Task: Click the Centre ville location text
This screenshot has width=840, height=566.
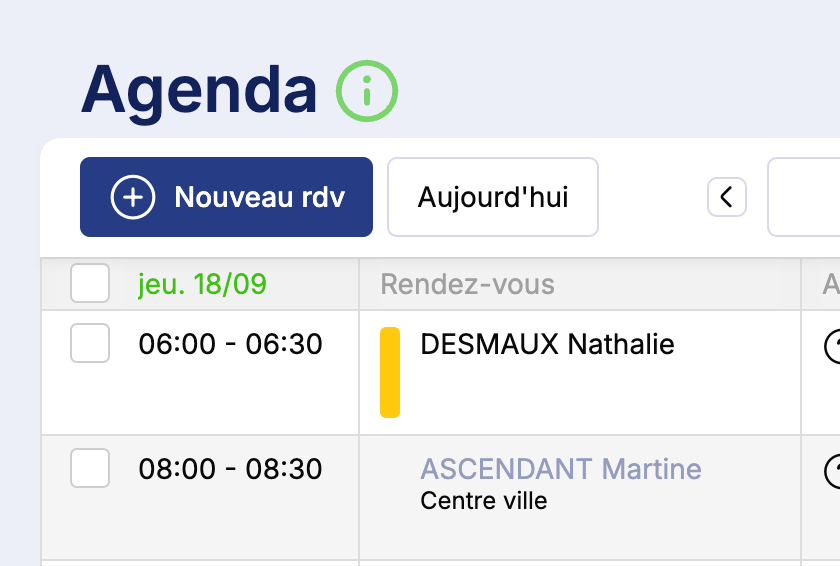Action: (483, 500)
